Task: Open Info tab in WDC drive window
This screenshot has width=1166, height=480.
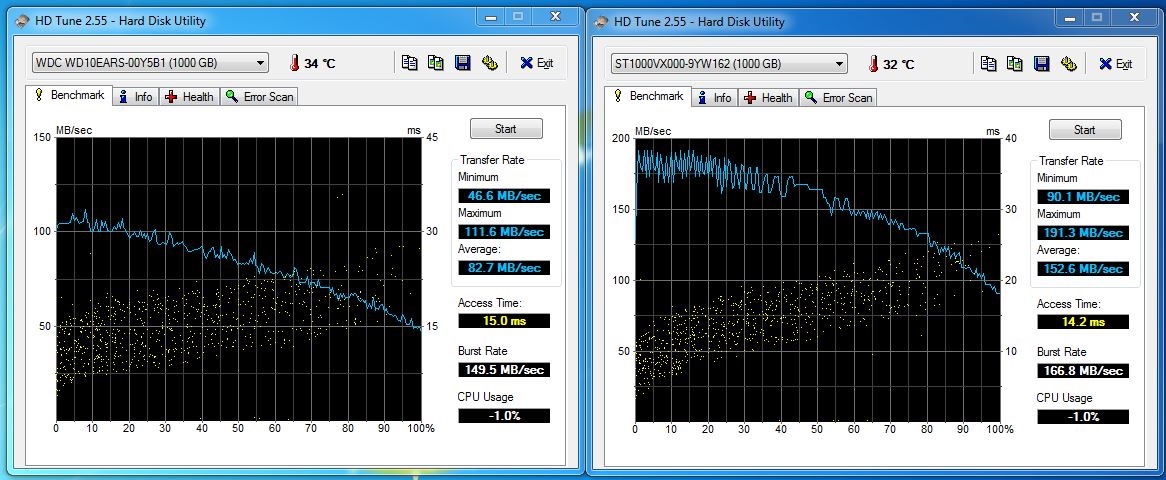Action: pos(135,97)
